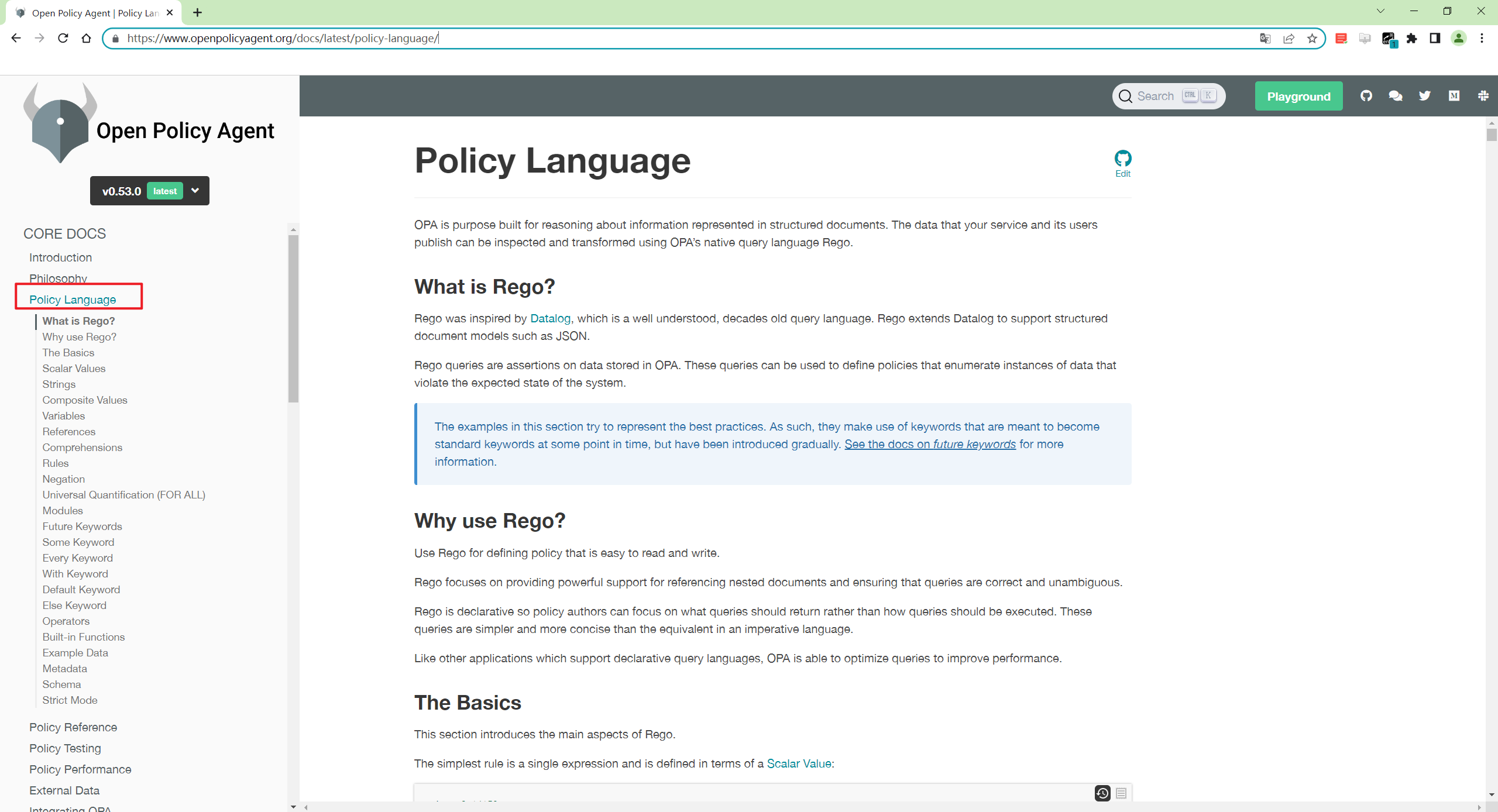Screen dimensions: 1498x812
Task: Jump to Rules section
Action: 56,463
